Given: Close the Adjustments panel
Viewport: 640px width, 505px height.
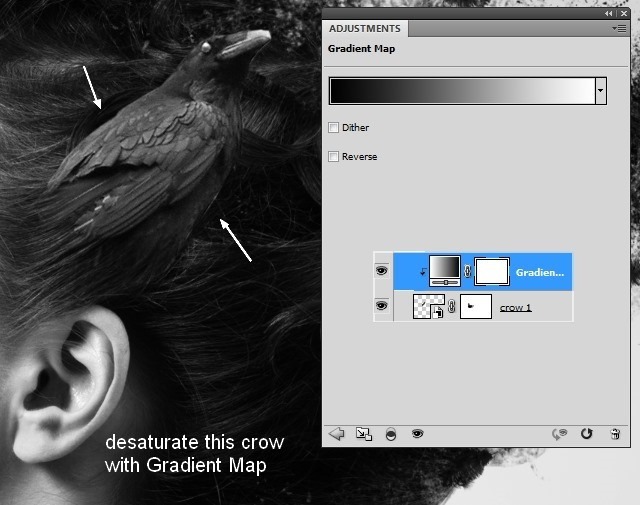Looking at the screenshot, I should [624, 13].
